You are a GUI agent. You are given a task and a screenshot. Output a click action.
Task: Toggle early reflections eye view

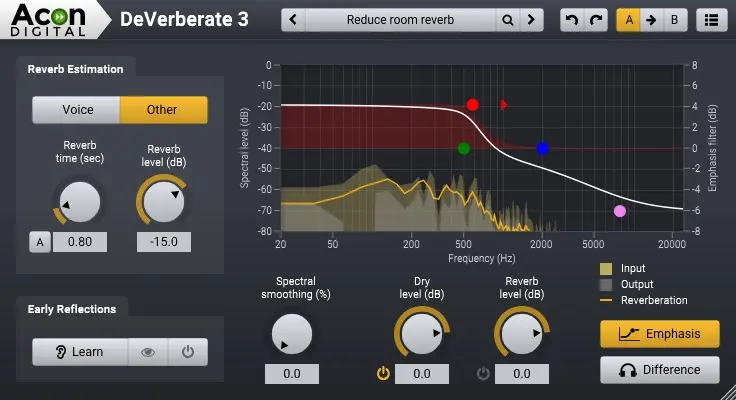coord(148,352)
